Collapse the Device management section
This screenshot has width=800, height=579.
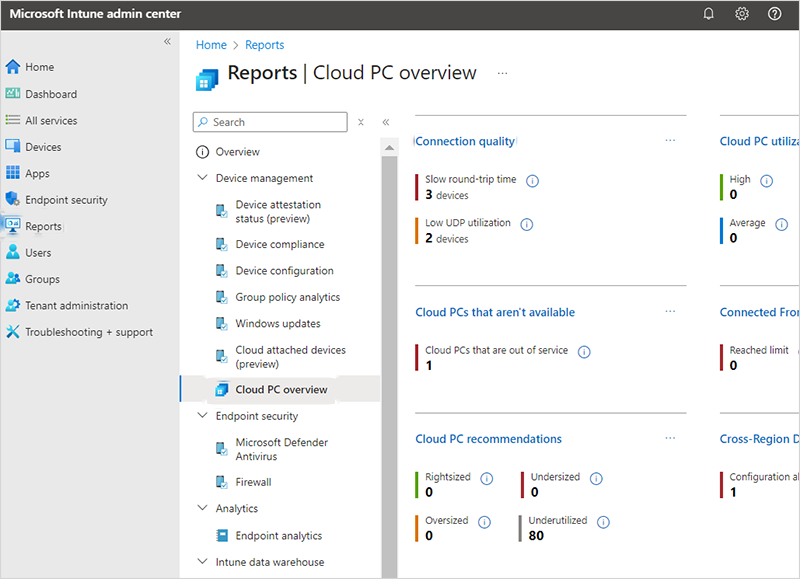click(x=203, y=178)
